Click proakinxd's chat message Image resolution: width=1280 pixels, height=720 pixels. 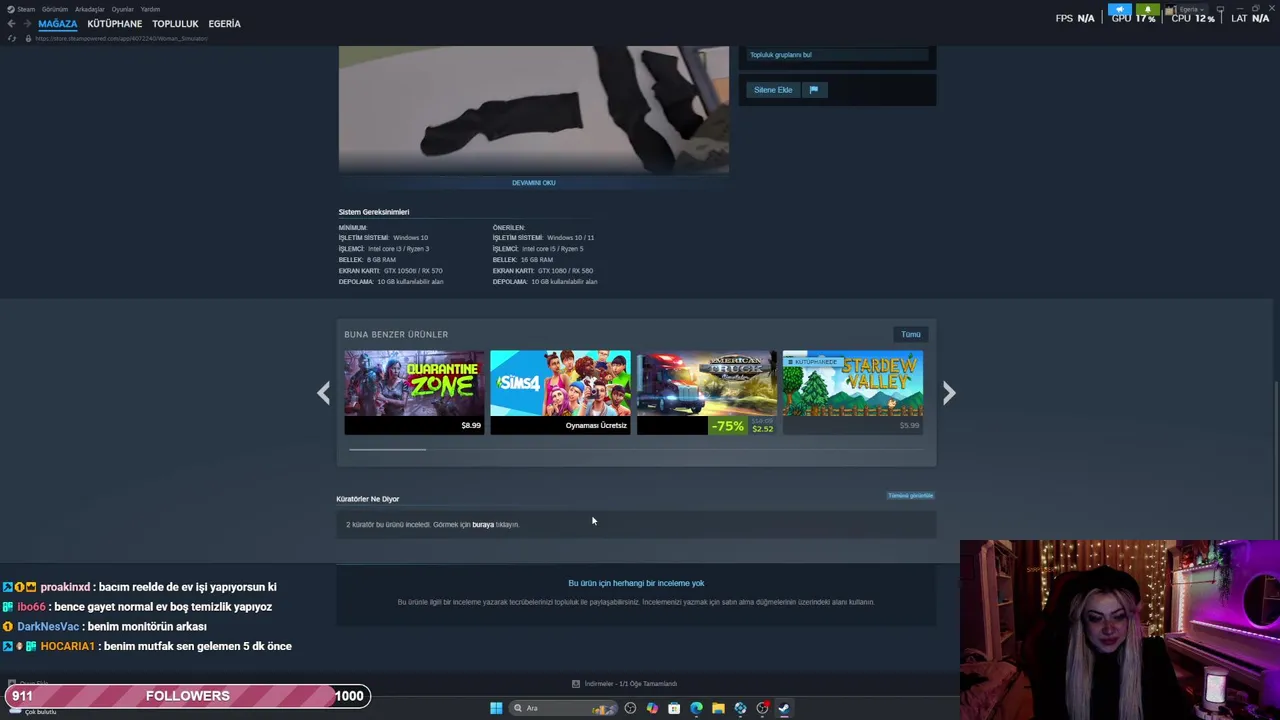(x=187, y=587)
